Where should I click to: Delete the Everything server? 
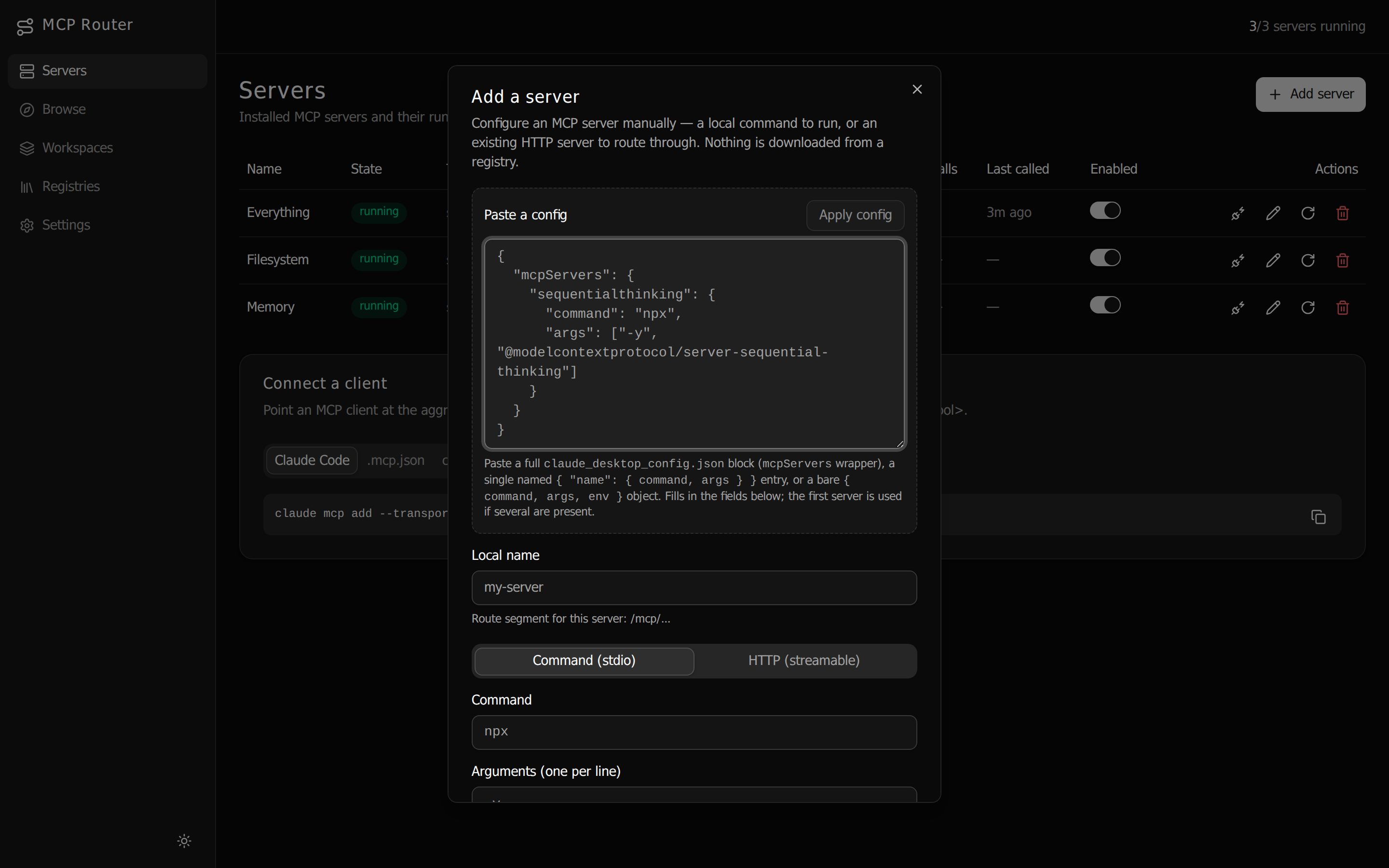(1343, 214)
